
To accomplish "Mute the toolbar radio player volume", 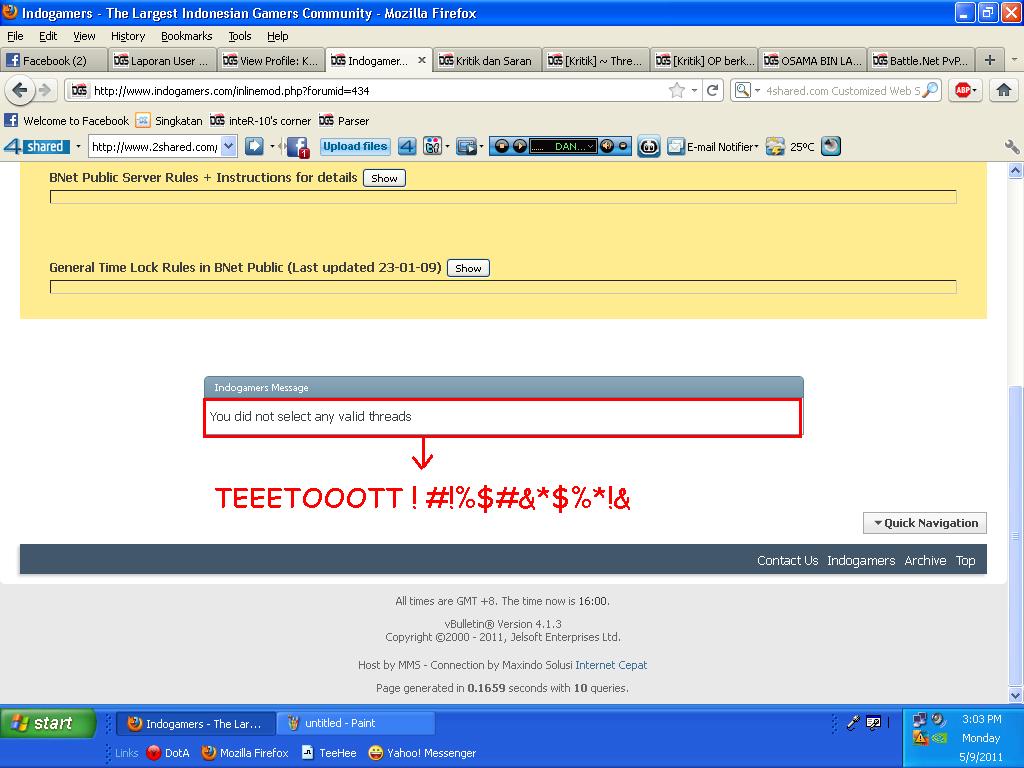I will pos(607,147).
